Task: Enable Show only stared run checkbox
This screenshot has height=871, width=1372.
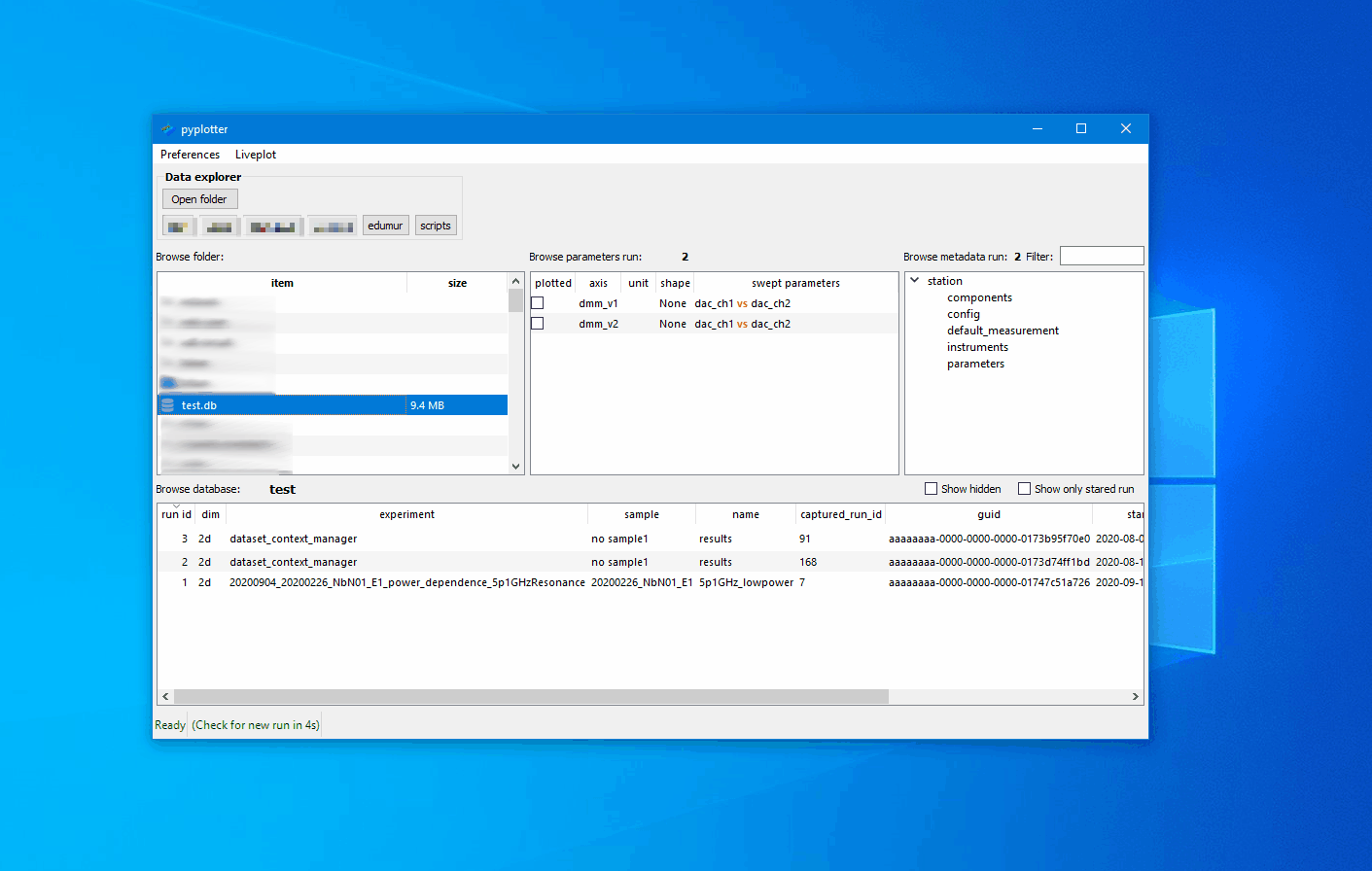Action: tap(1024, 489)
